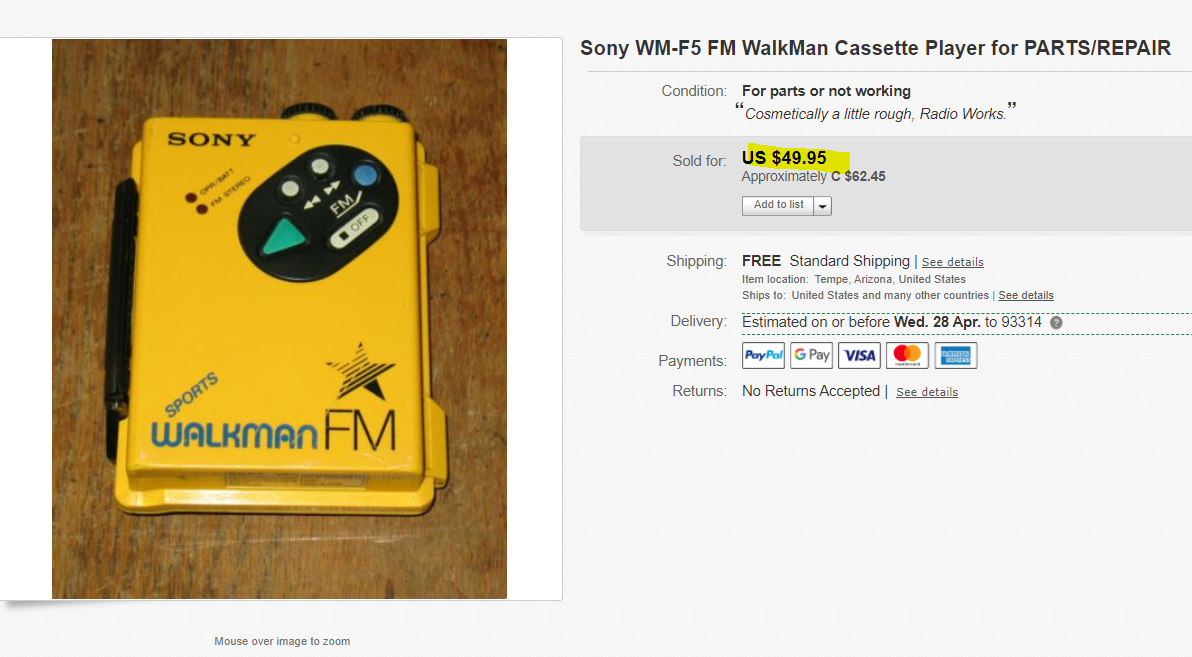Image resolution: width=1192 pixels, height=657 pixels.
Task: Click the Google Pay payment icon
Action: coord(812,355)
